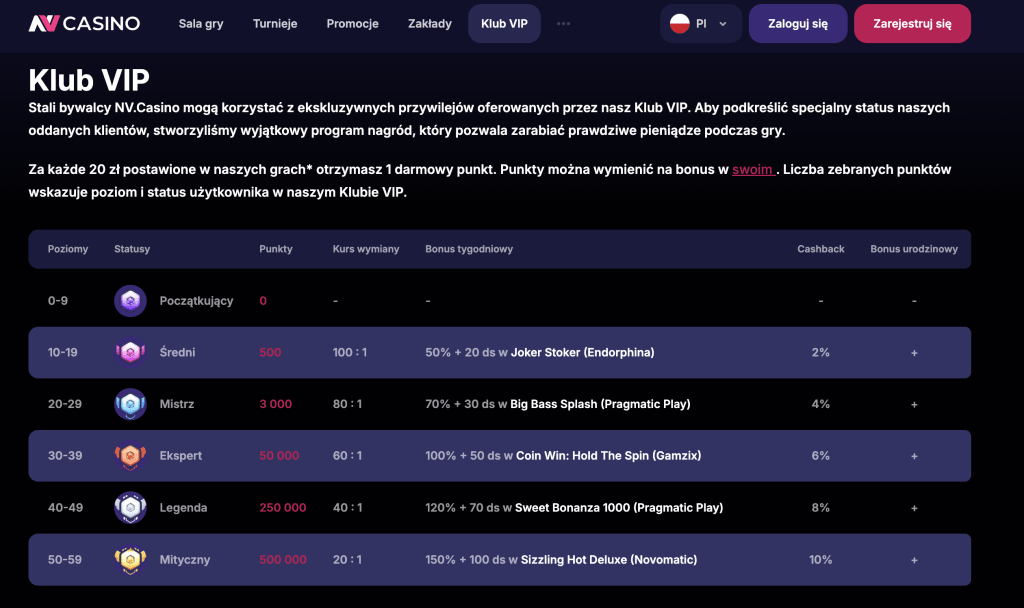Click the 100 : 1 exchange rate
Image resolution: width=1024 pixels, height=608 pixels.
click(350, 353)
